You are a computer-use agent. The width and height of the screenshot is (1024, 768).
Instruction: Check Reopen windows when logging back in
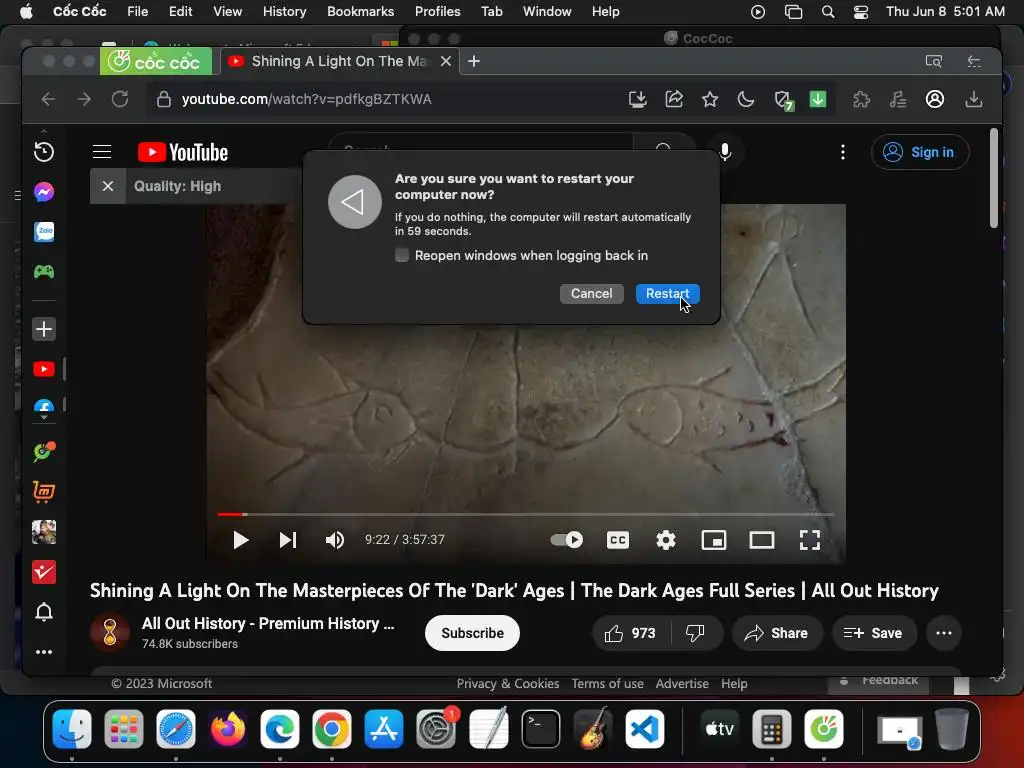(402, 255)
